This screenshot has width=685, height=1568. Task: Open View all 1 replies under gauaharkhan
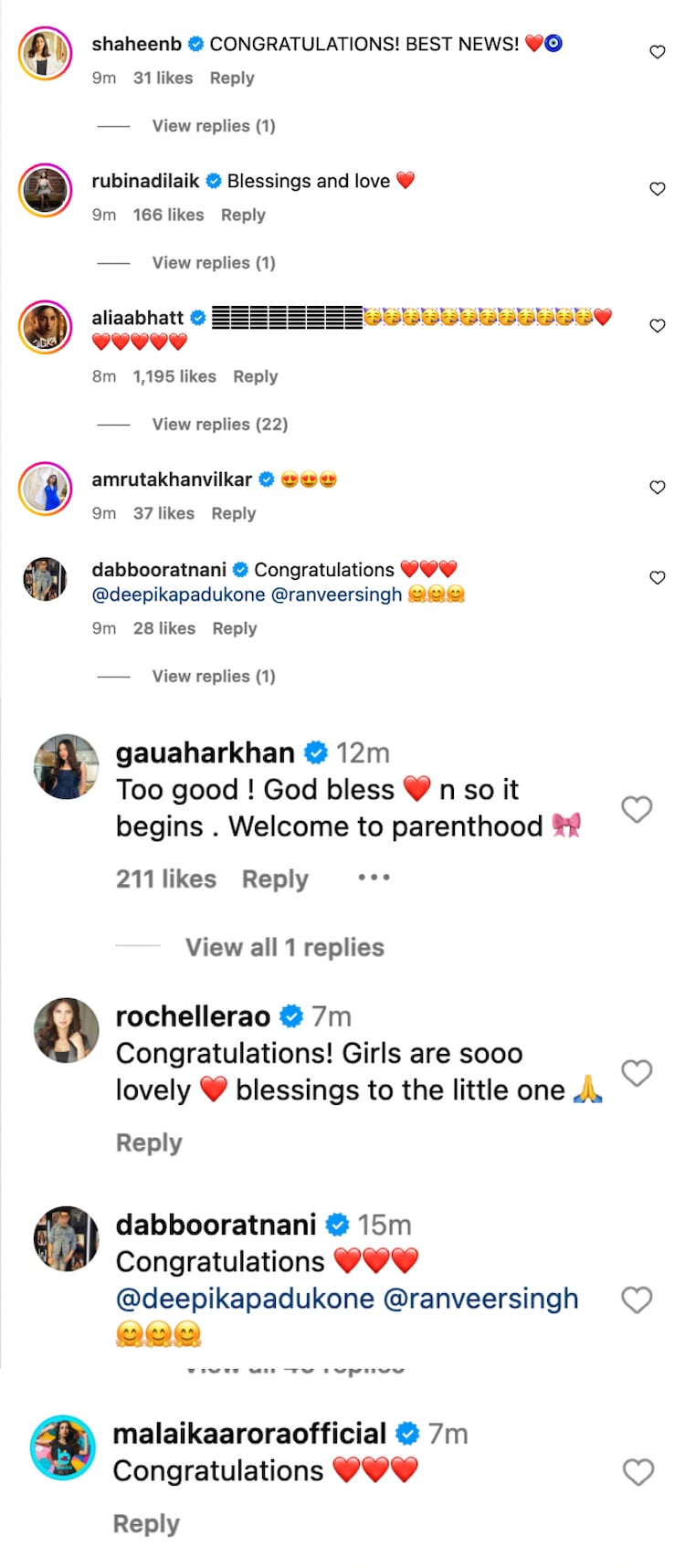(x=284, y=947)
